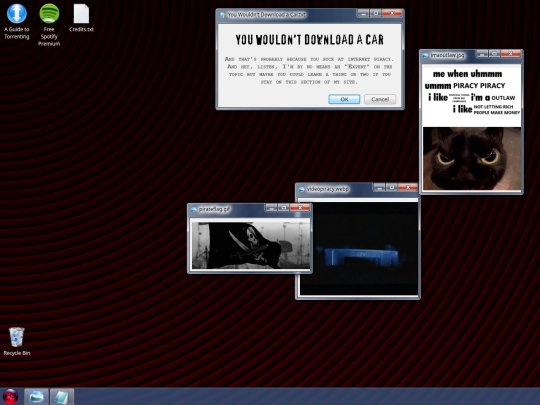Open A Guide to Torrenting desktop icon
Viewport: 540px width, 405px height.
(x=17, y=21)
